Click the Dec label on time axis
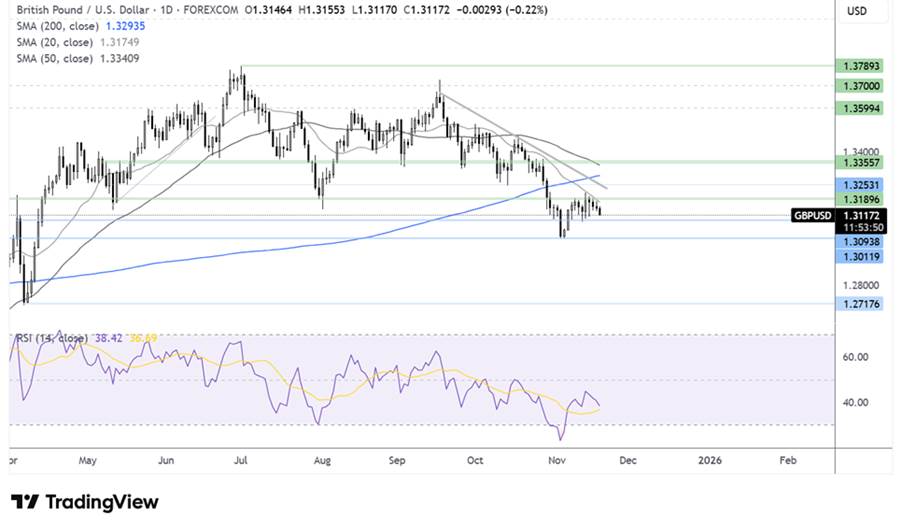Image resolution: width=902 pixels, height=530 pixels. 629,461
